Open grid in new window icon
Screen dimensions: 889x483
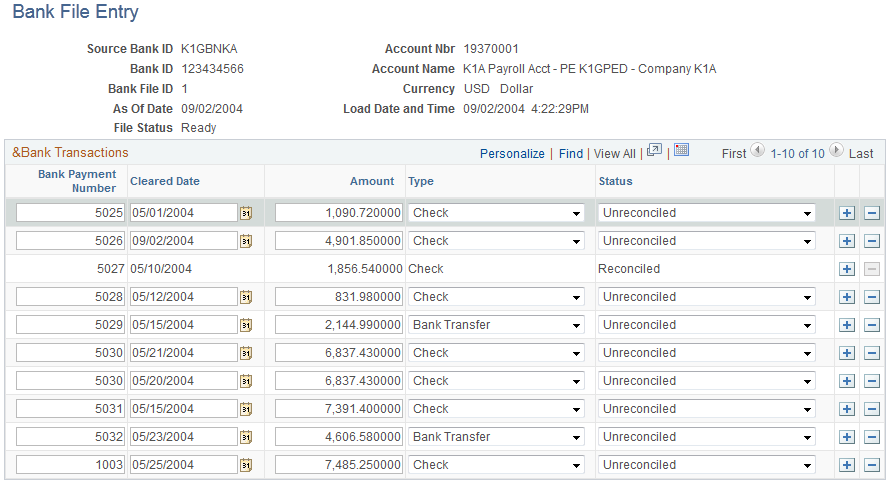[x=654, y=150]
